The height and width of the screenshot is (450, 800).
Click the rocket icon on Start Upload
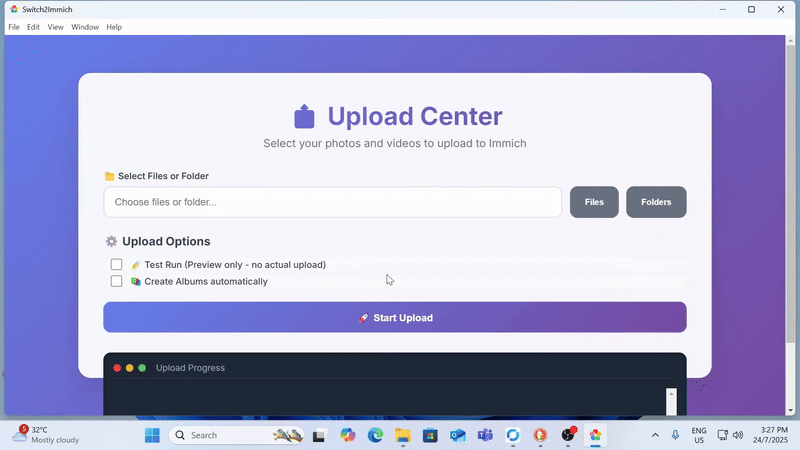pyautogui.click(x=363, y=318)
